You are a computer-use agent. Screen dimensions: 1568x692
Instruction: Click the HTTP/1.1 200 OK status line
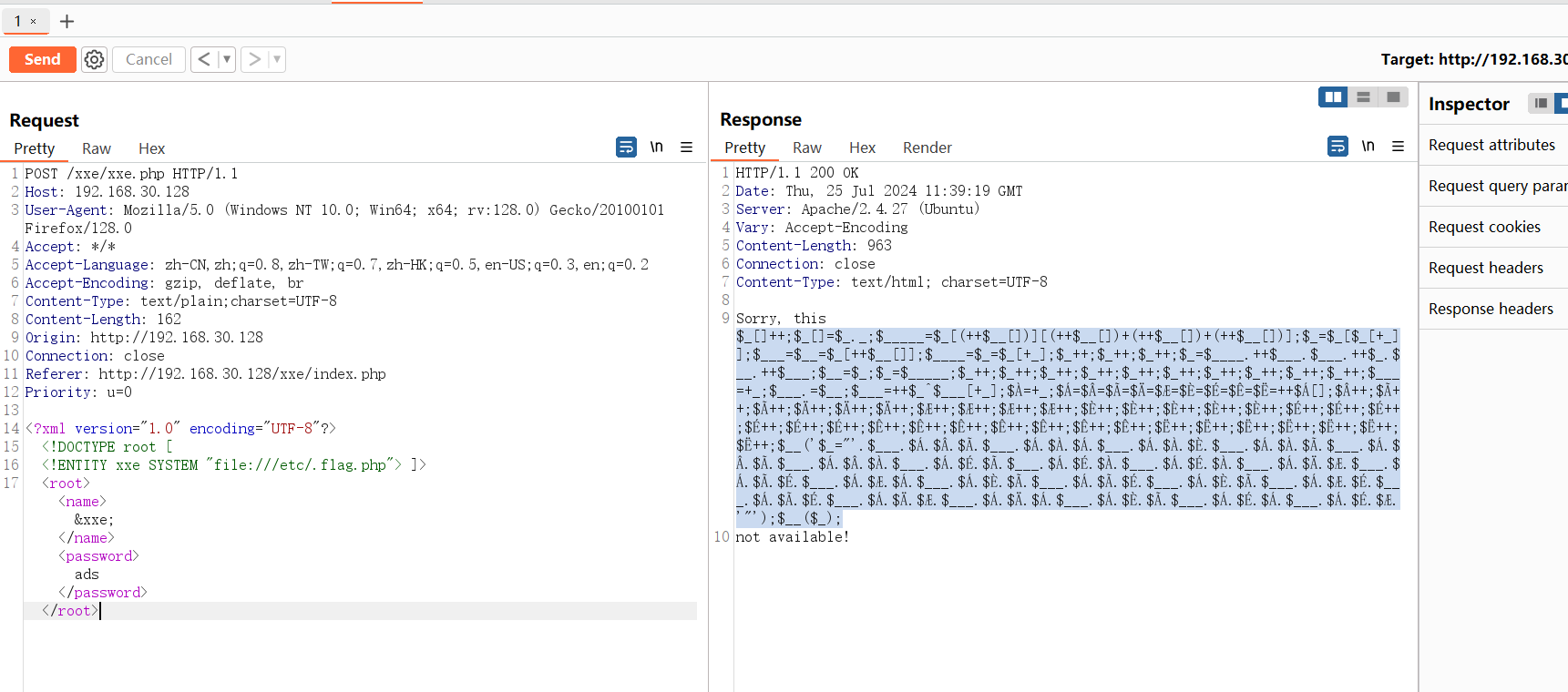(x=797, y=173)
